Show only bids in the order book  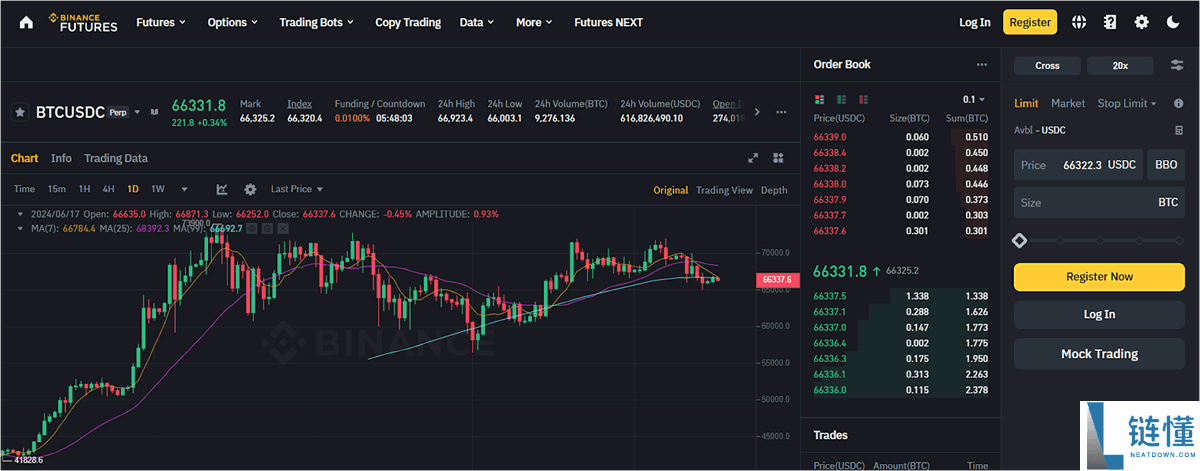841,100
